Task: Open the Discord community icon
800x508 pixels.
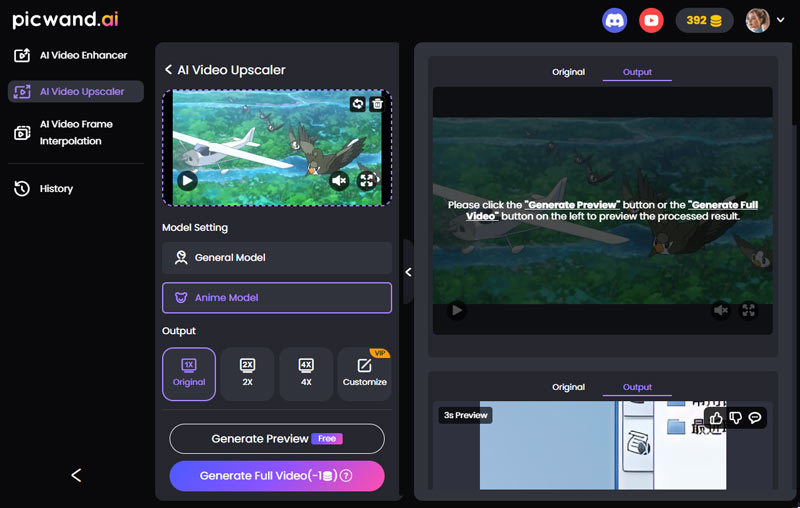Action: click(x=615, y=20)
